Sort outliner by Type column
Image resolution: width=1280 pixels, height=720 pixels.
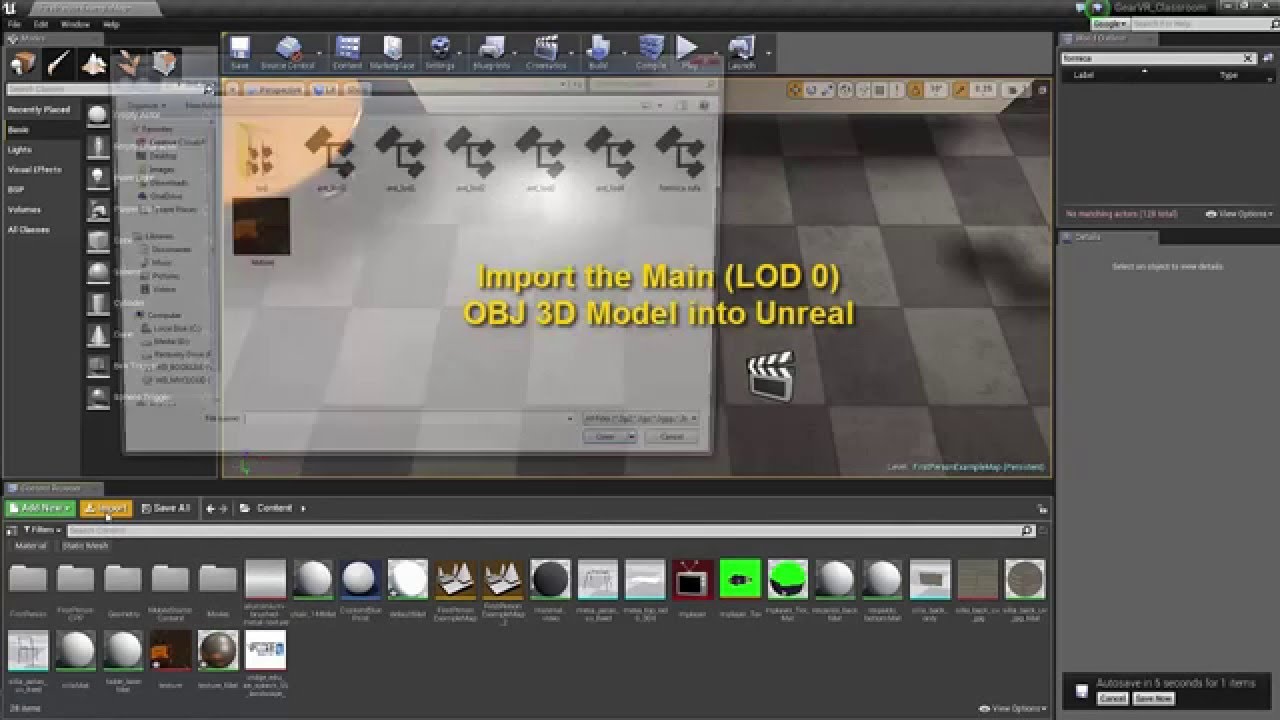pyautogui.click(x=1228, y=75)
